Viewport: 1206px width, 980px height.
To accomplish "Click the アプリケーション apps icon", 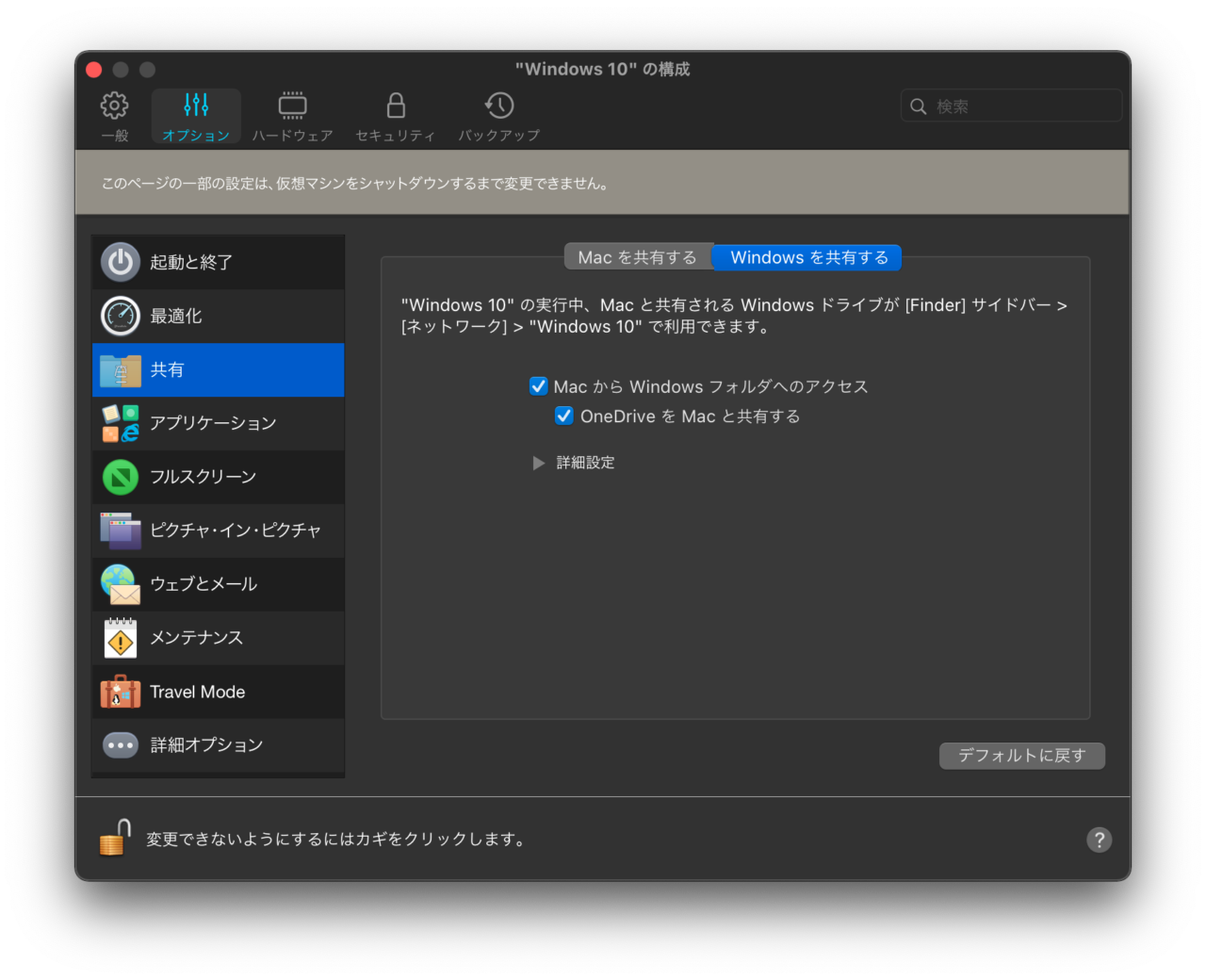I will (x=121, y=423).
